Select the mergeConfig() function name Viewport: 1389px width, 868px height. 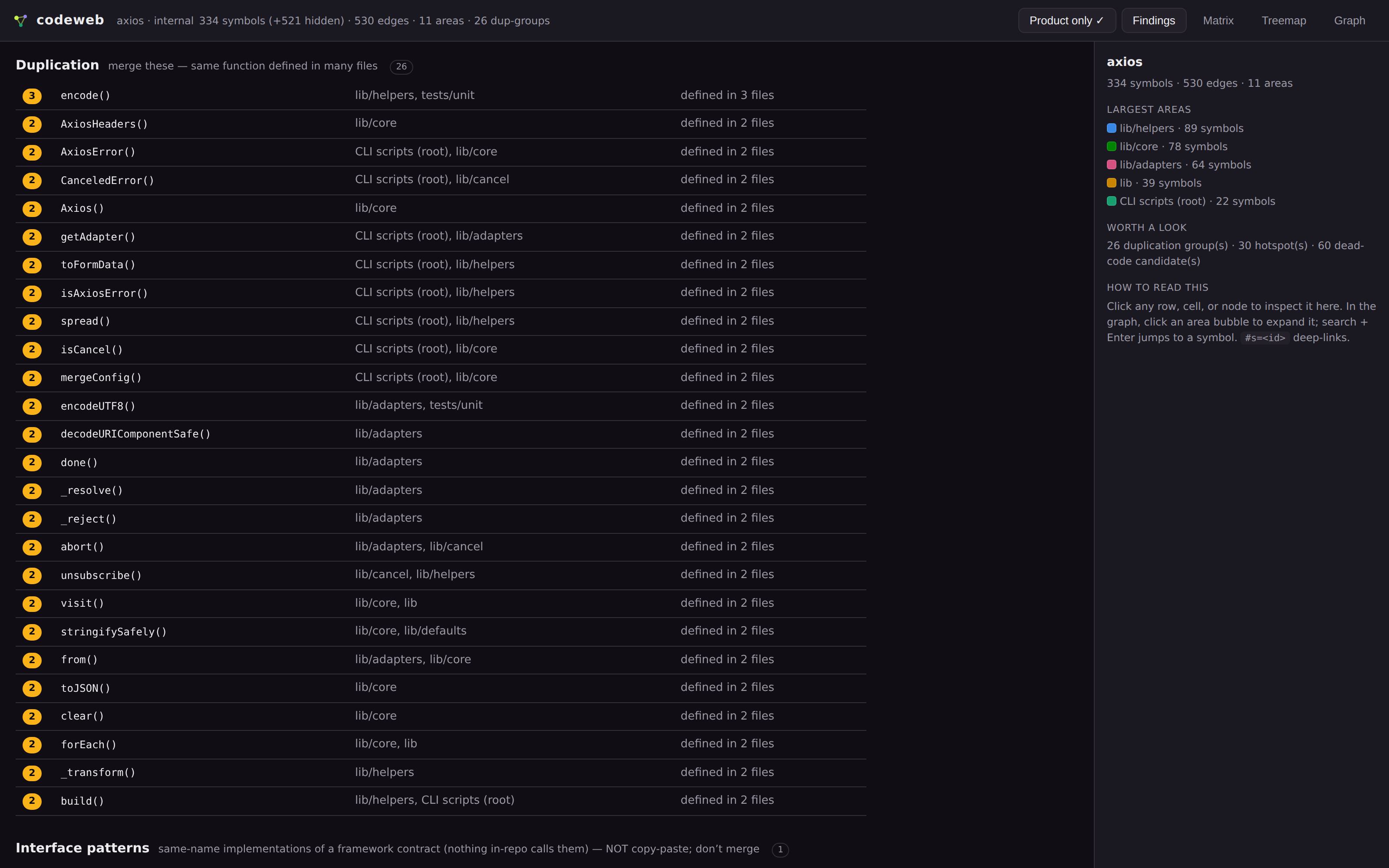(x=101, y=378)
